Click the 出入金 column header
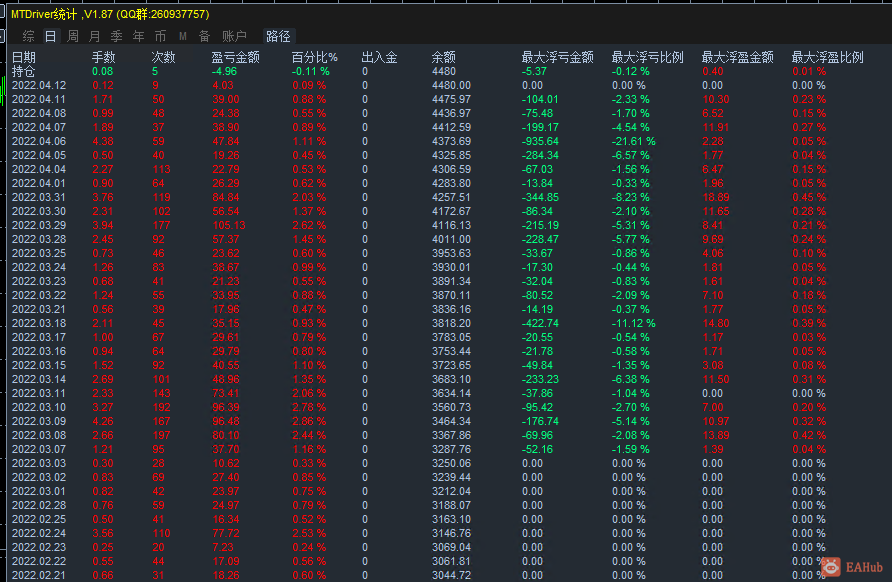The image size is (892, 582). [x=379, y=57]
